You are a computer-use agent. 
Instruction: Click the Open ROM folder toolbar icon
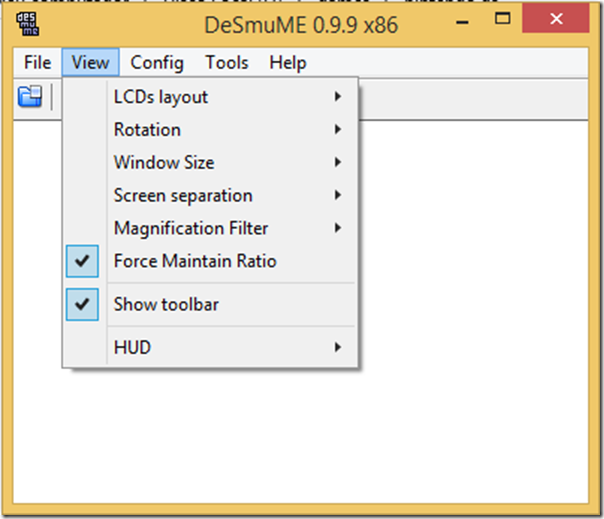[30, 96]
